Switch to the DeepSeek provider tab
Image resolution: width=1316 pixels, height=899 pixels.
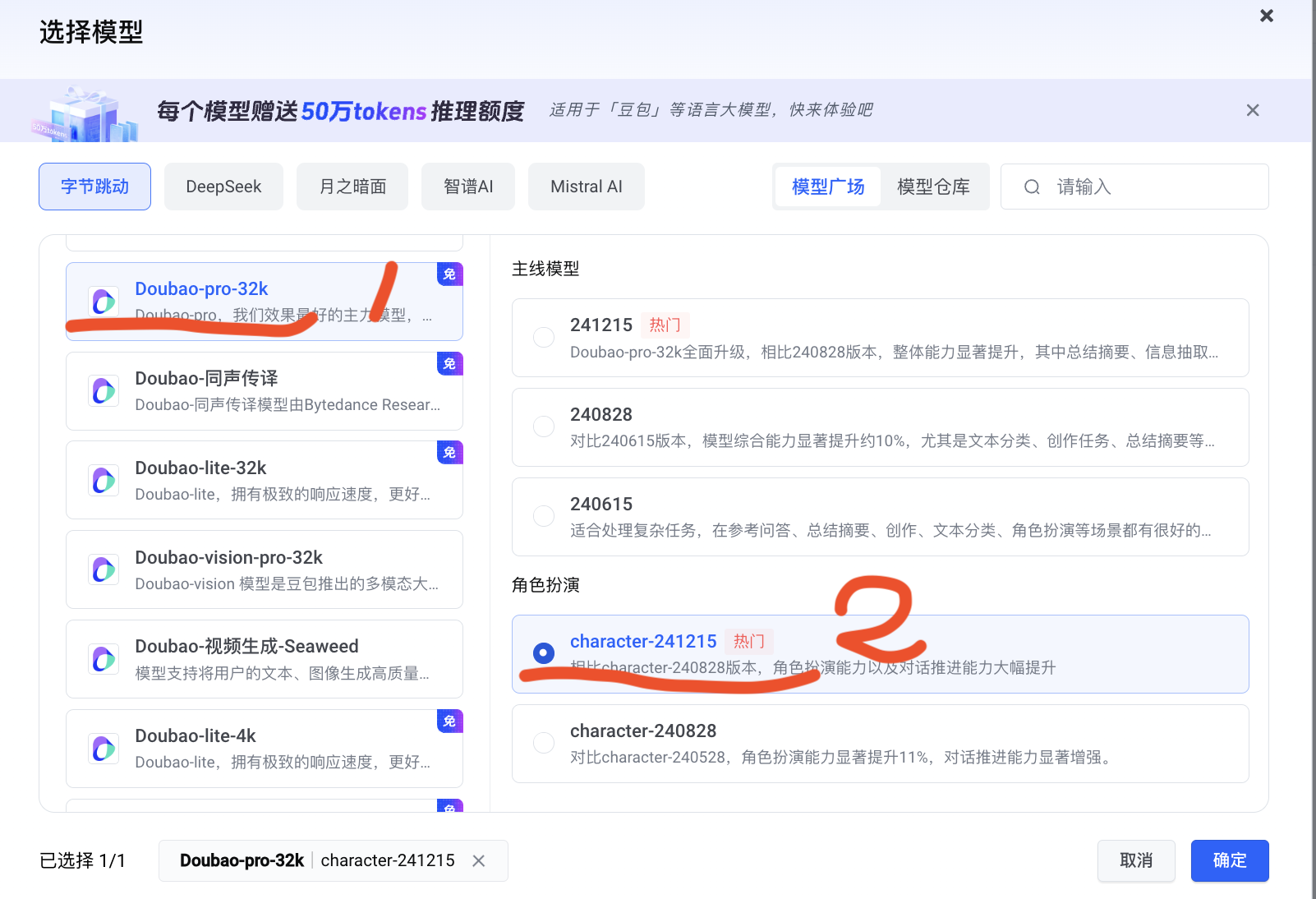[223, 187]
